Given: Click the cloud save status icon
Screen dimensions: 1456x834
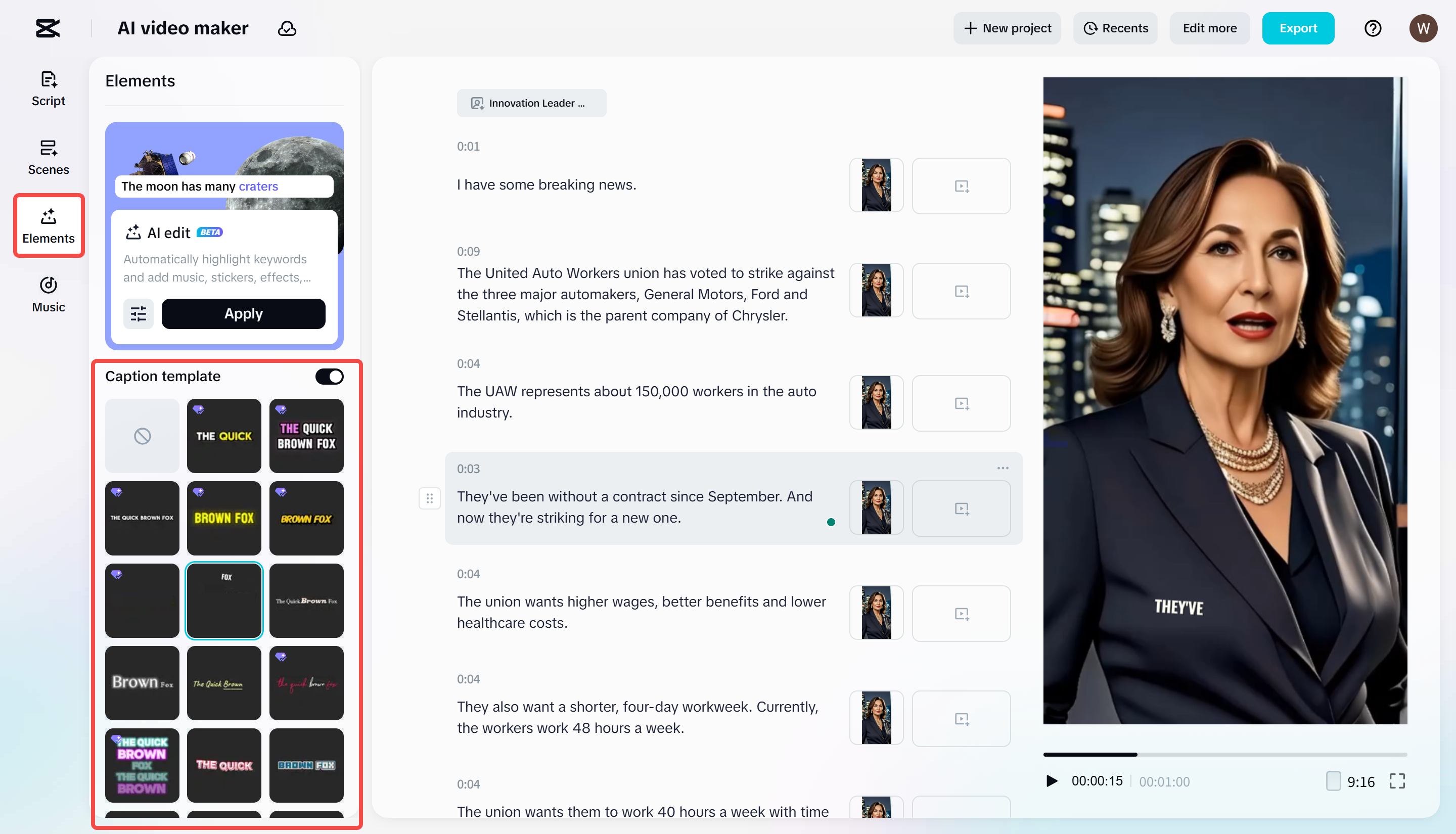Looking at the screenshot, I should pyautogui.click(x=287, y=28).
